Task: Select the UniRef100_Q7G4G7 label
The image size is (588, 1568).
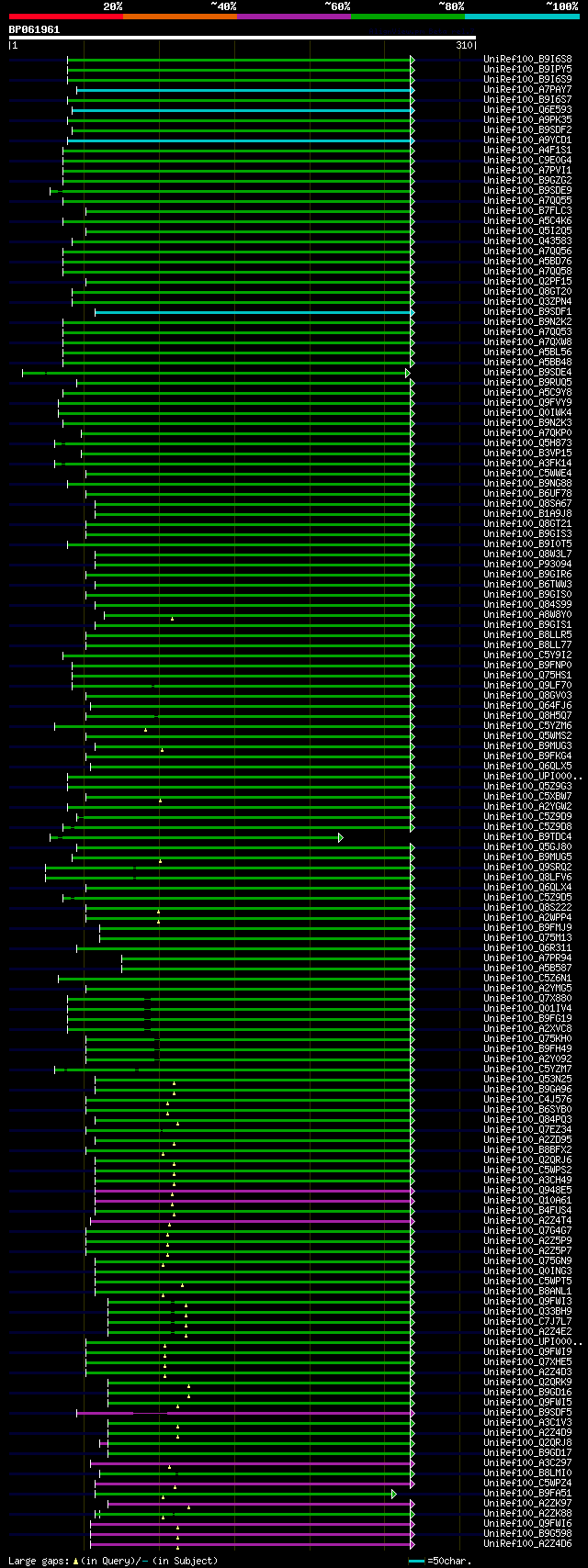Action: click(x=527, y=1231)
